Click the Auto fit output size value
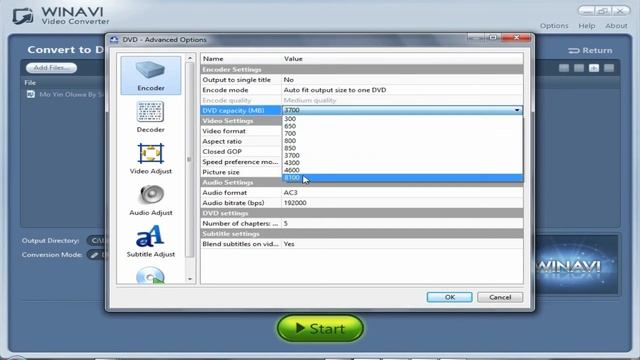The width and height of the screenshot is (640, 360). click(x=335, y=90)
